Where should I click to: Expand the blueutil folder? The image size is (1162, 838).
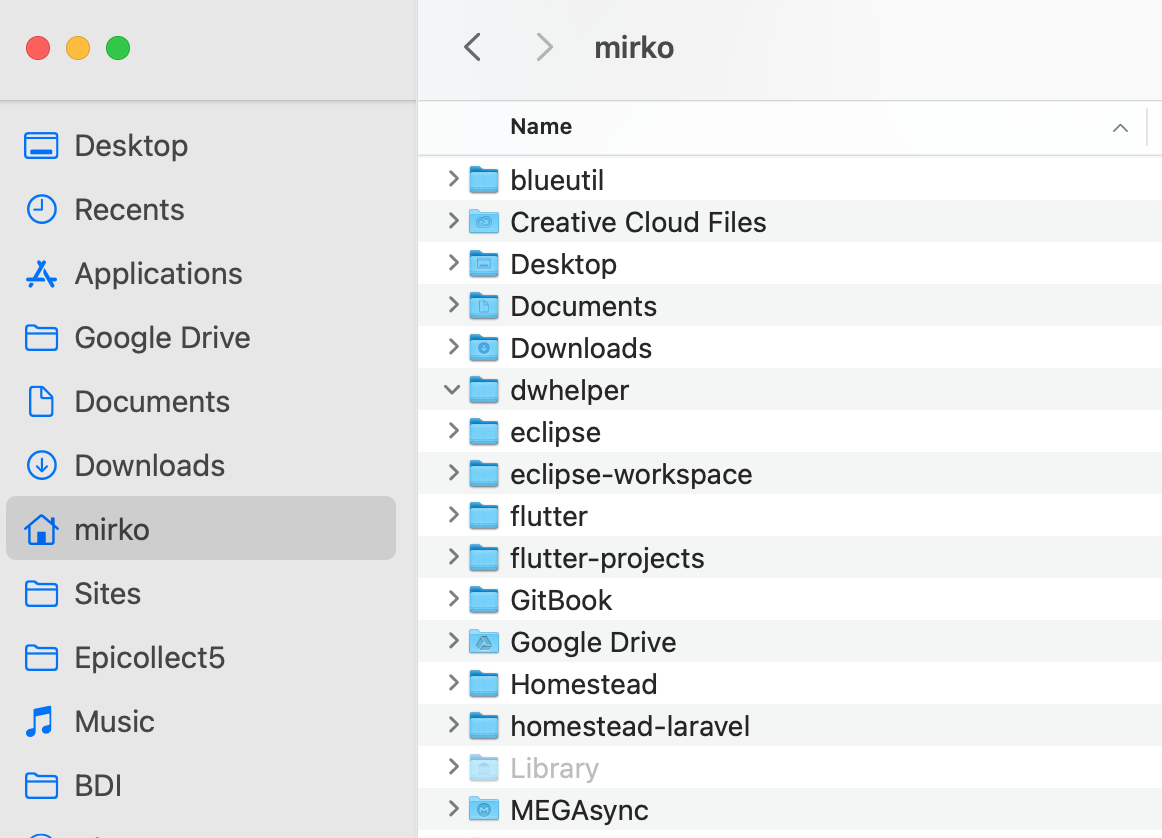click(x=453, y=180)
